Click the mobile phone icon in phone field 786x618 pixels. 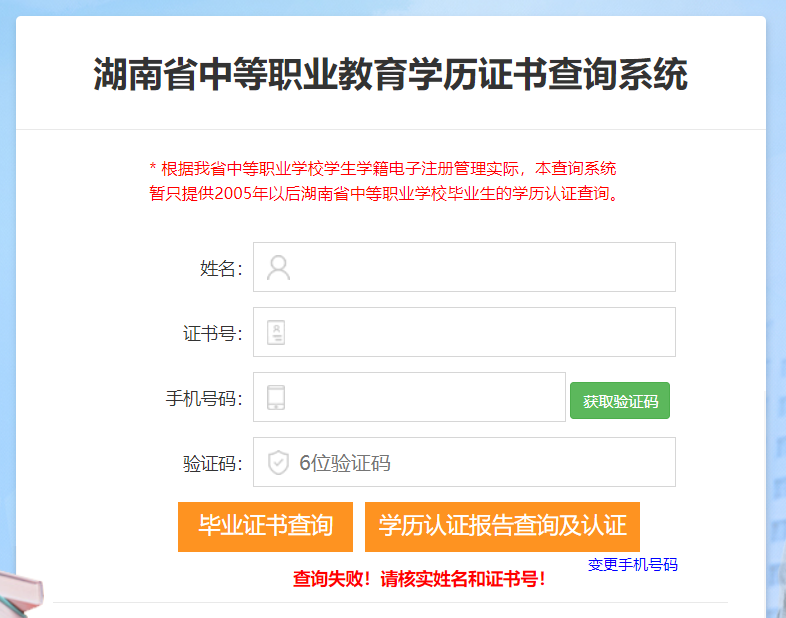(276, 397)
